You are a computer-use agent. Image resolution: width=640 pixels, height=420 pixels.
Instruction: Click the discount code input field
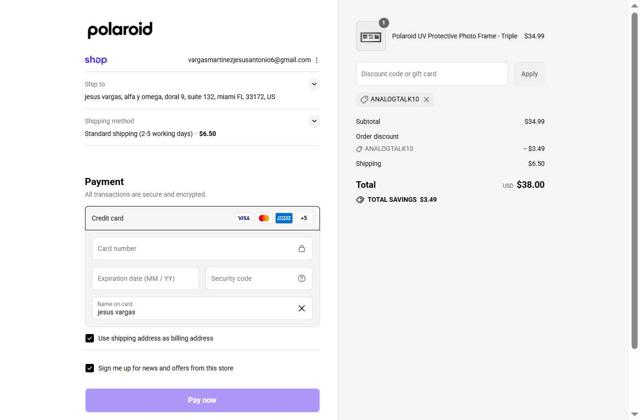coord(432,73)
